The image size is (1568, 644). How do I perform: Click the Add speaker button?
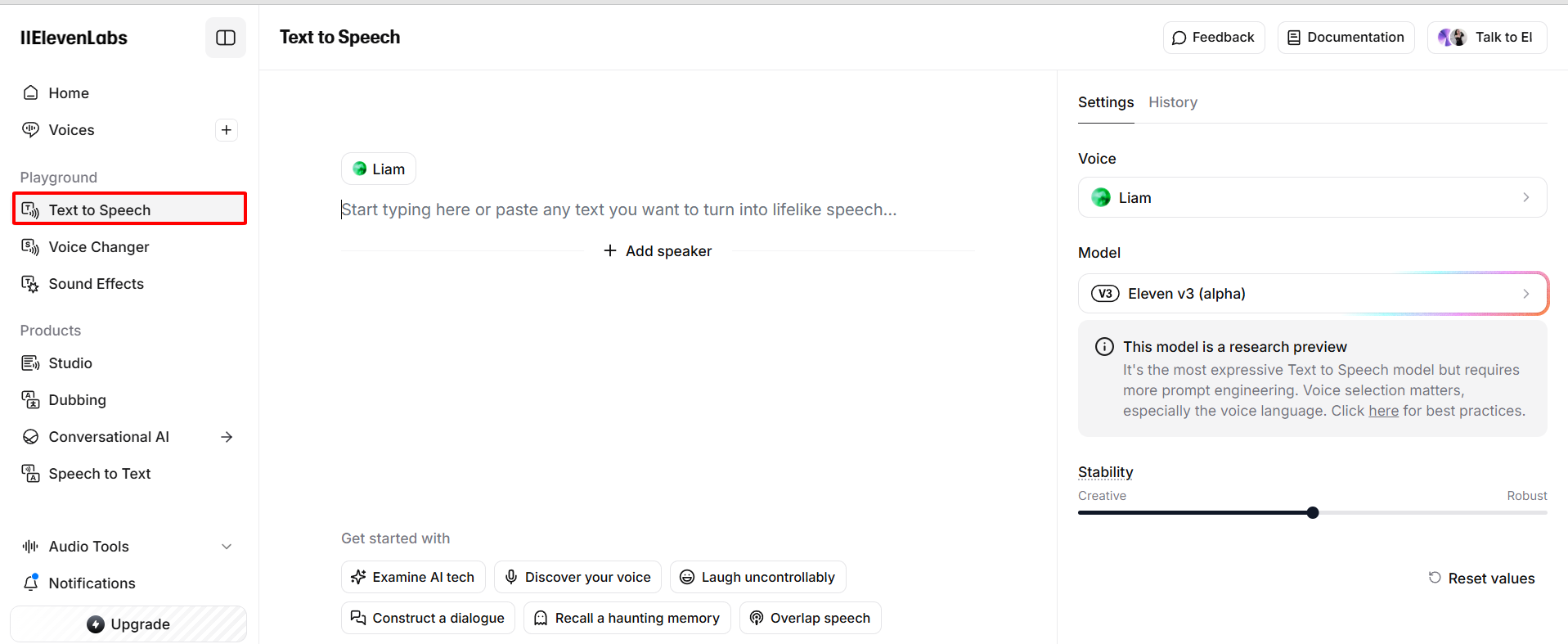coord(658,251)
